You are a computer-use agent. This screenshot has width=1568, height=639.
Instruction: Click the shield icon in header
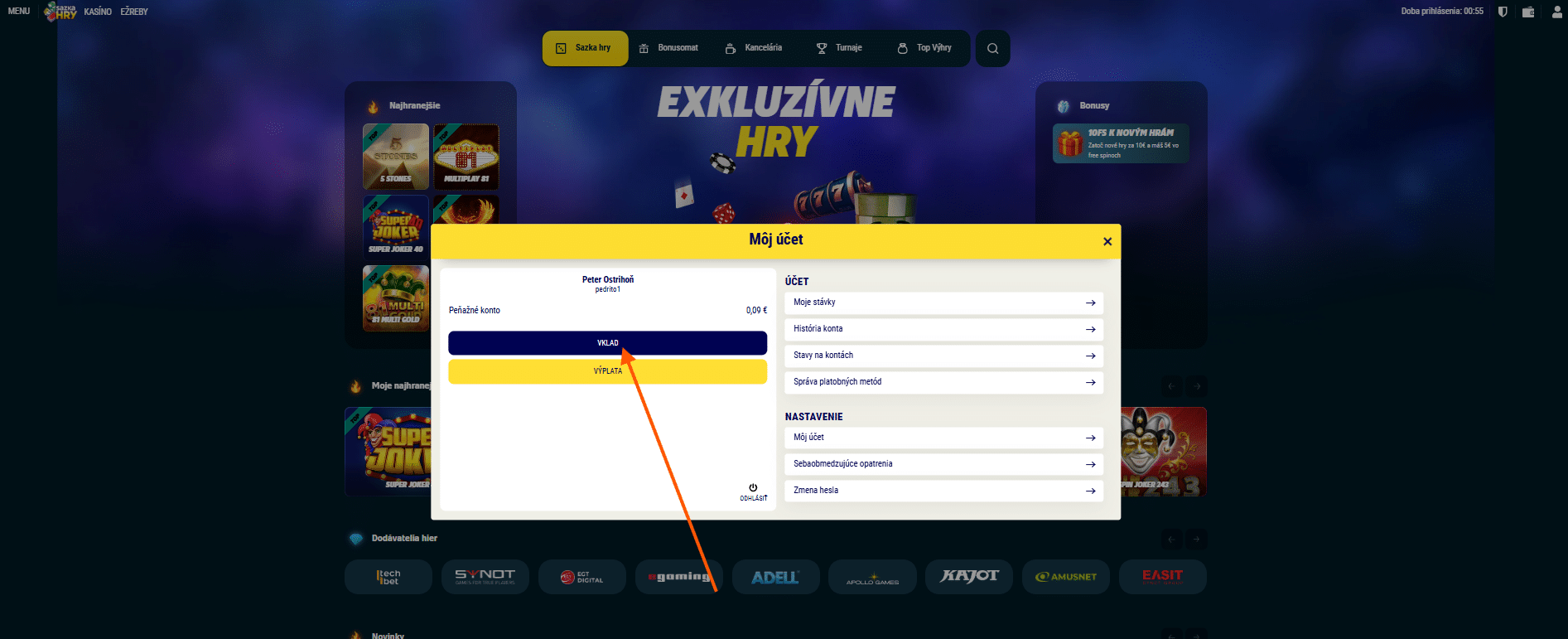pos(1503,12)
